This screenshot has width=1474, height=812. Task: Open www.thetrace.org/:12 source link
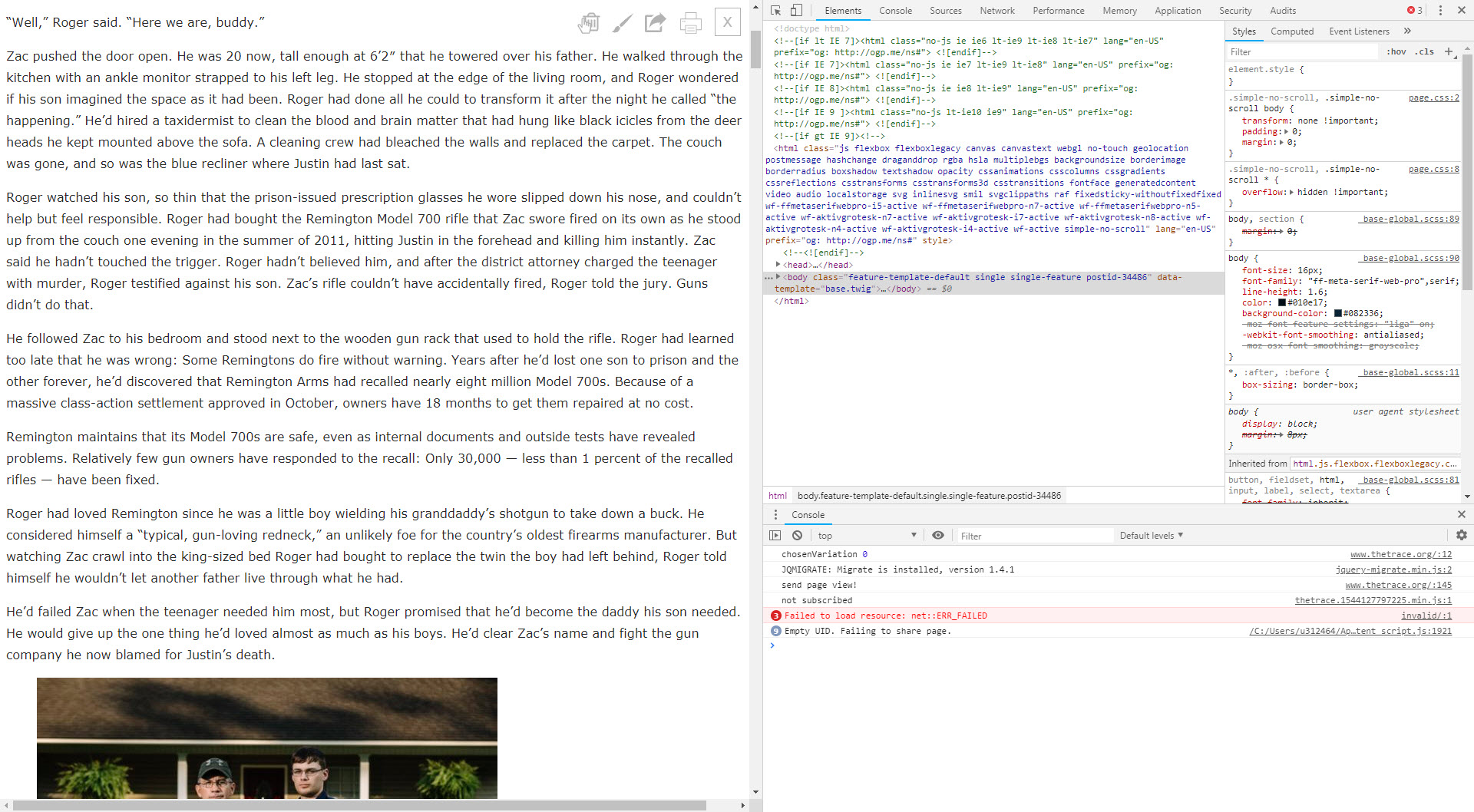coord(1400,555)
